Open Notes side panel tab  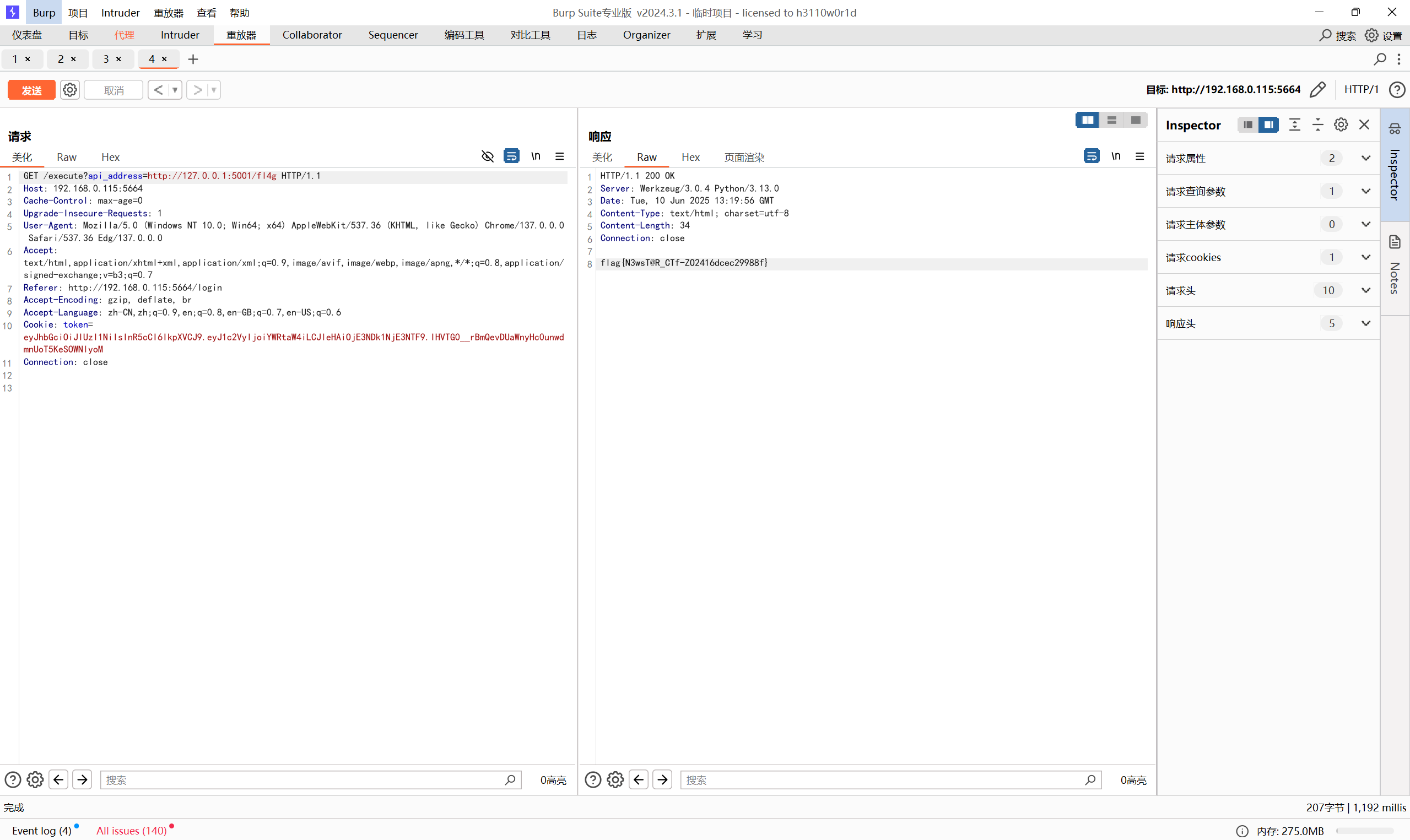(x=1394, y=268)
